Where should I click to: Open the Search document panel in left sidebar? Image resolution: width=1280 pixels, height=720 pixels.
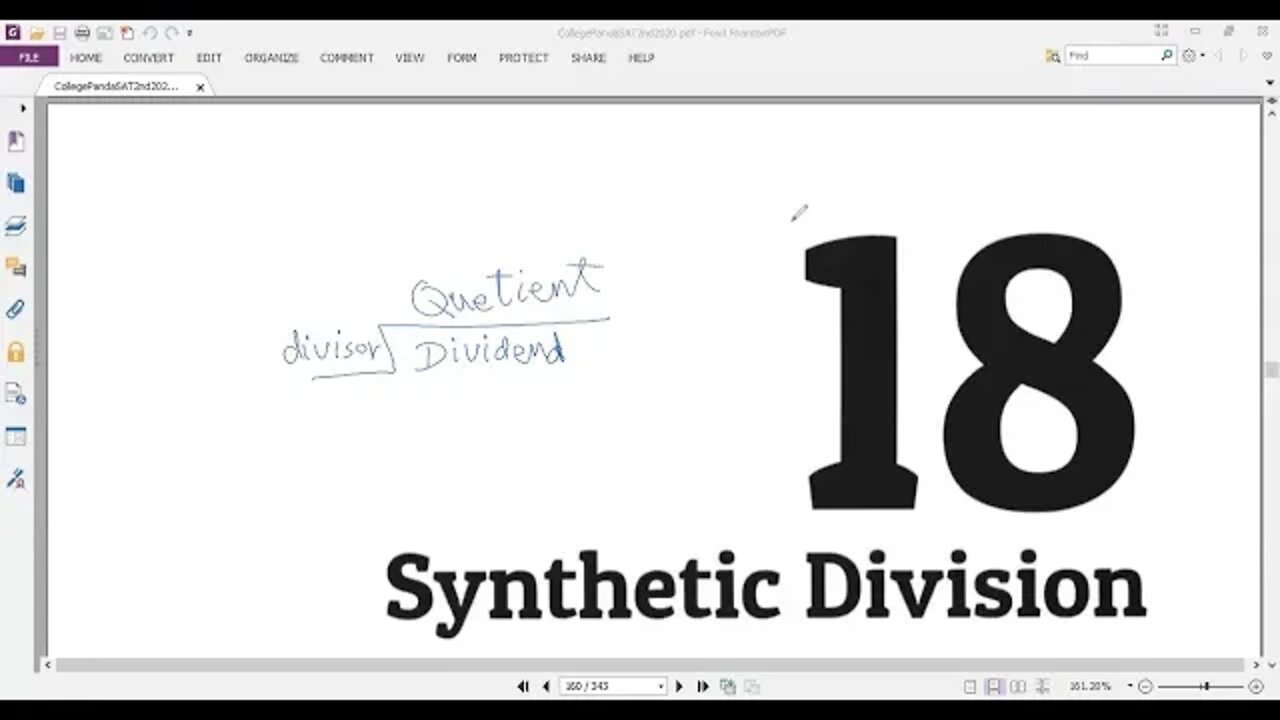[16, 394]
